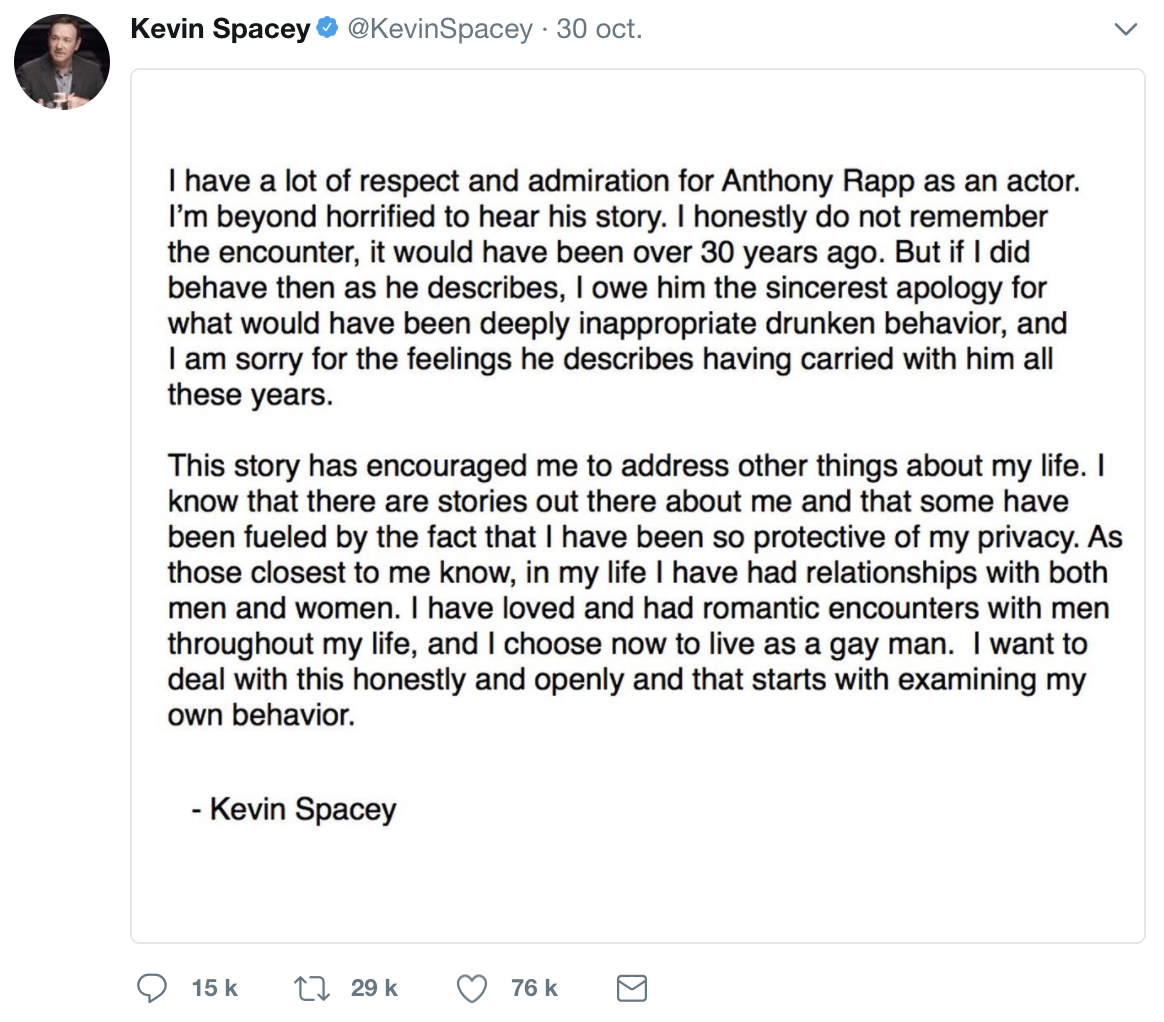This screenshot has height=1022, width=1164.
Task: Click the blue verified badge
Action: (327, 30)
